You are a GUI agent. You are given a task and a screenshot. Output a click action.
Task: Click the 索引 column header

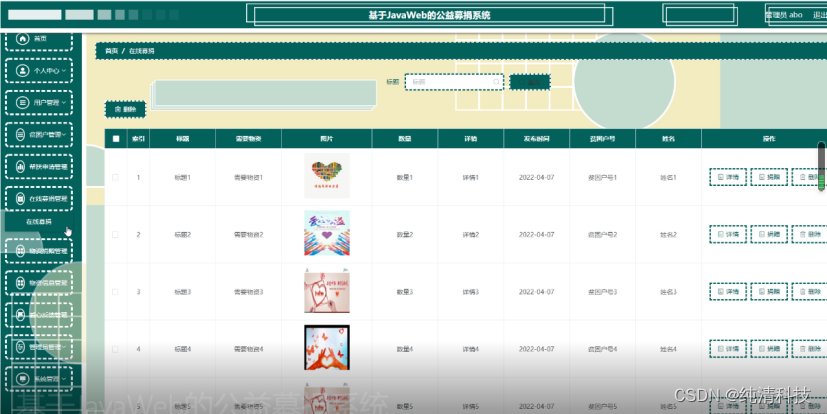(x=138, y=139)
